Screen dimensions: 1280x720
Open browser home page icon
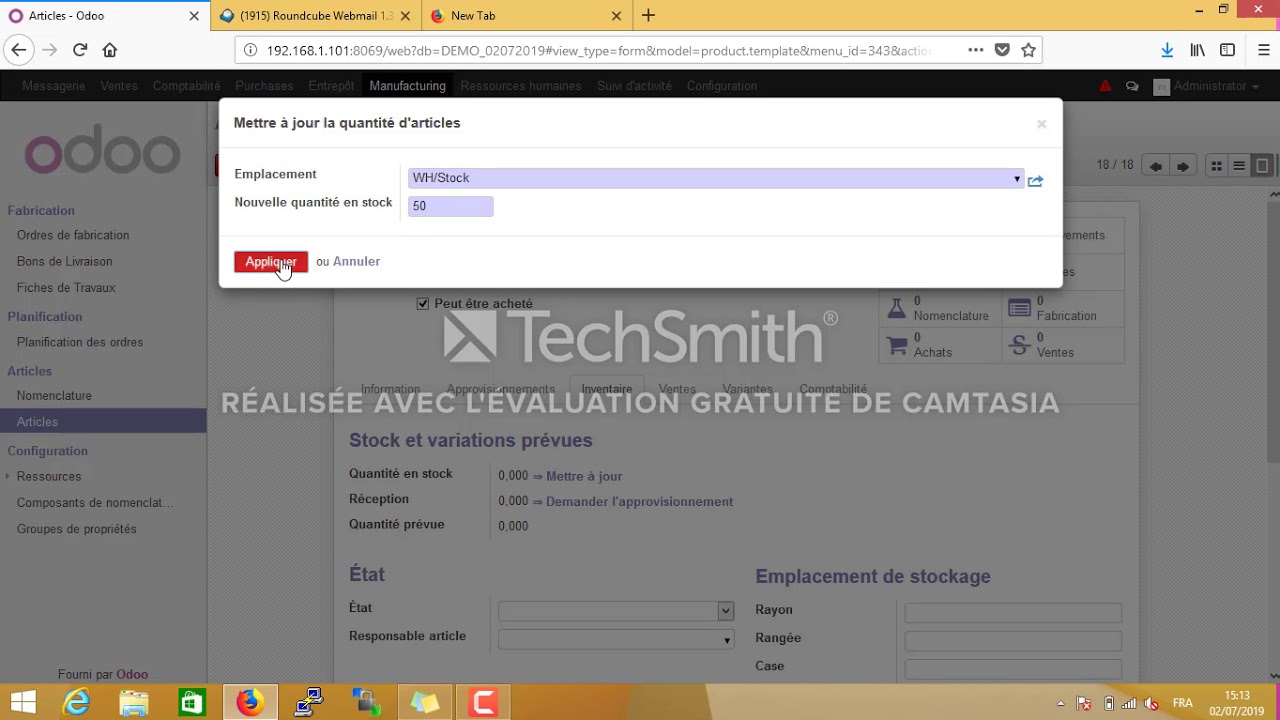pos(110,50)
